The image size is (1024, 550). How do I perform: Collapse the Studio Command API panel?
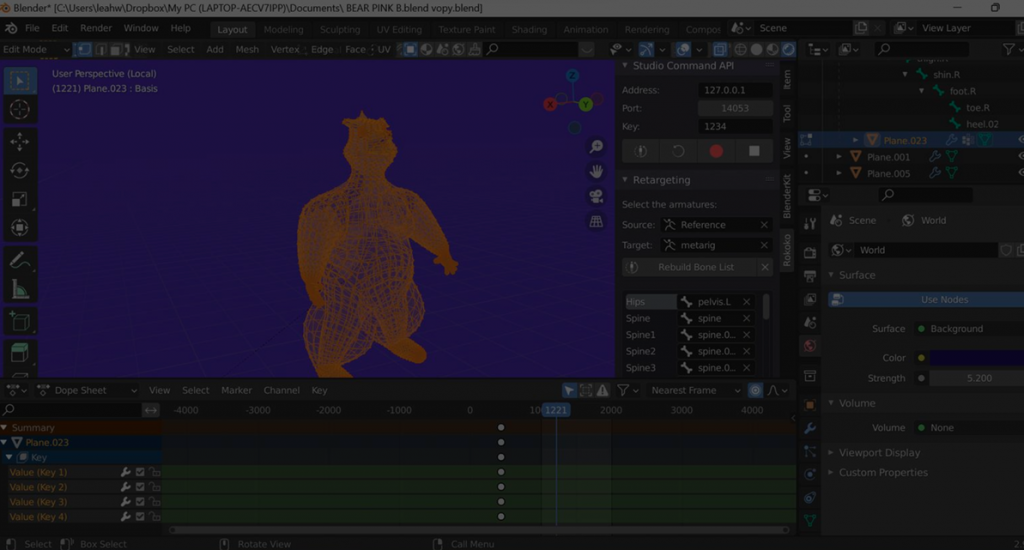625,65
